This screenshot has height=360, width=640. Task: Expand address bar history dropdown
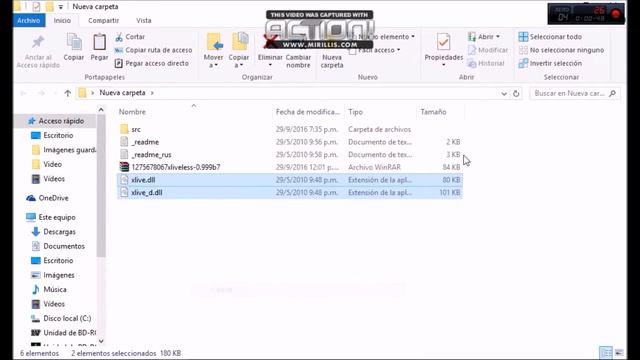click(504, 94)
